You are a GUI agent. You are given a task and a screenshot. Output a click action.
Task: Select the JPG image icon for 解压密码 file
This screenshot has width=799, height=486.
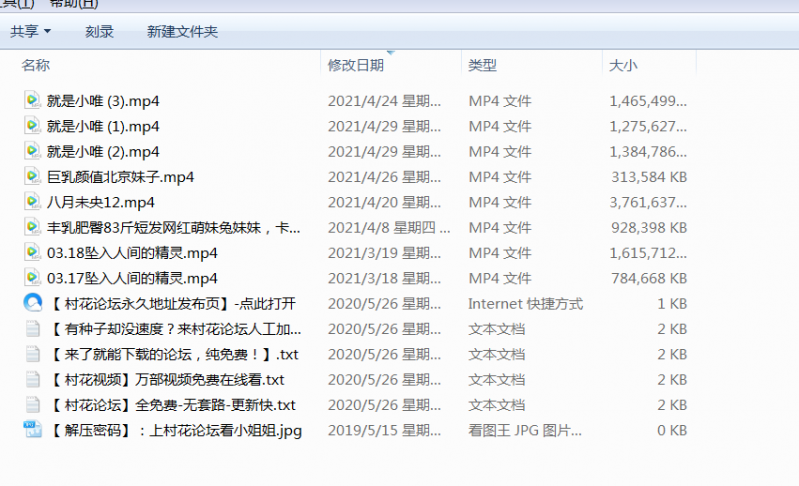point(33,430)
